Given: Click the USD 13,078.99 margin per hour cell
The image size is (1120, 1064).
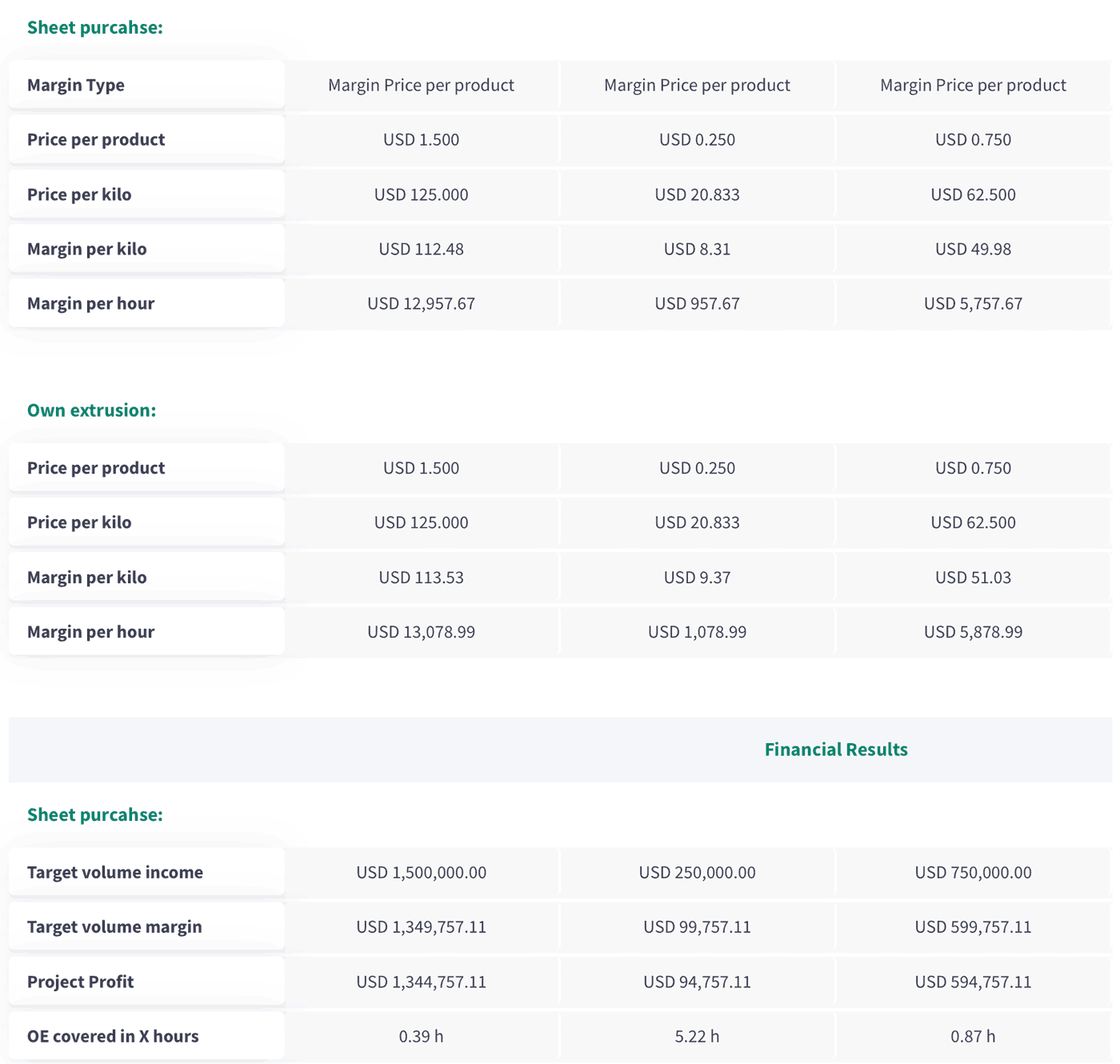Looking at the screenshot, I should [421, 631].
